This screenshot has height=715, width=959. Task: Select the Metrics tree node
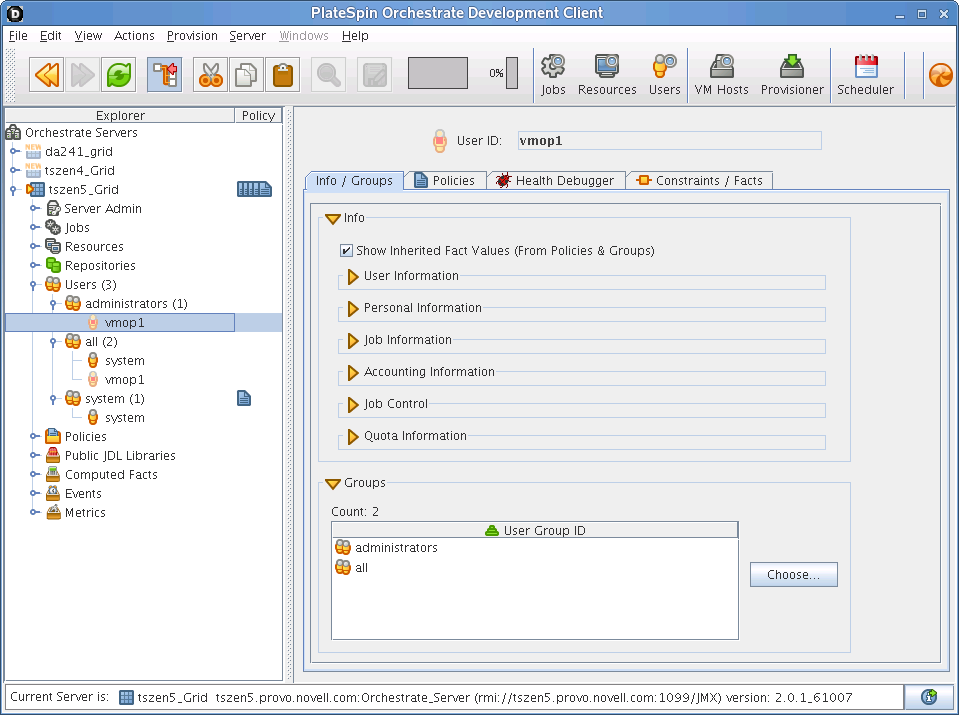(85, 512)
